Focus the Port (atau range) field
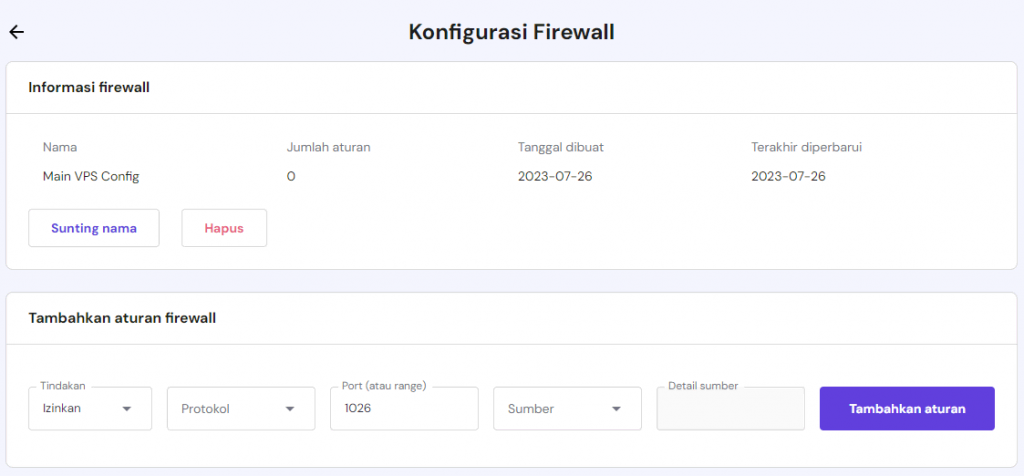Screen dimensions: 1024x476 [x=403, y=408]
